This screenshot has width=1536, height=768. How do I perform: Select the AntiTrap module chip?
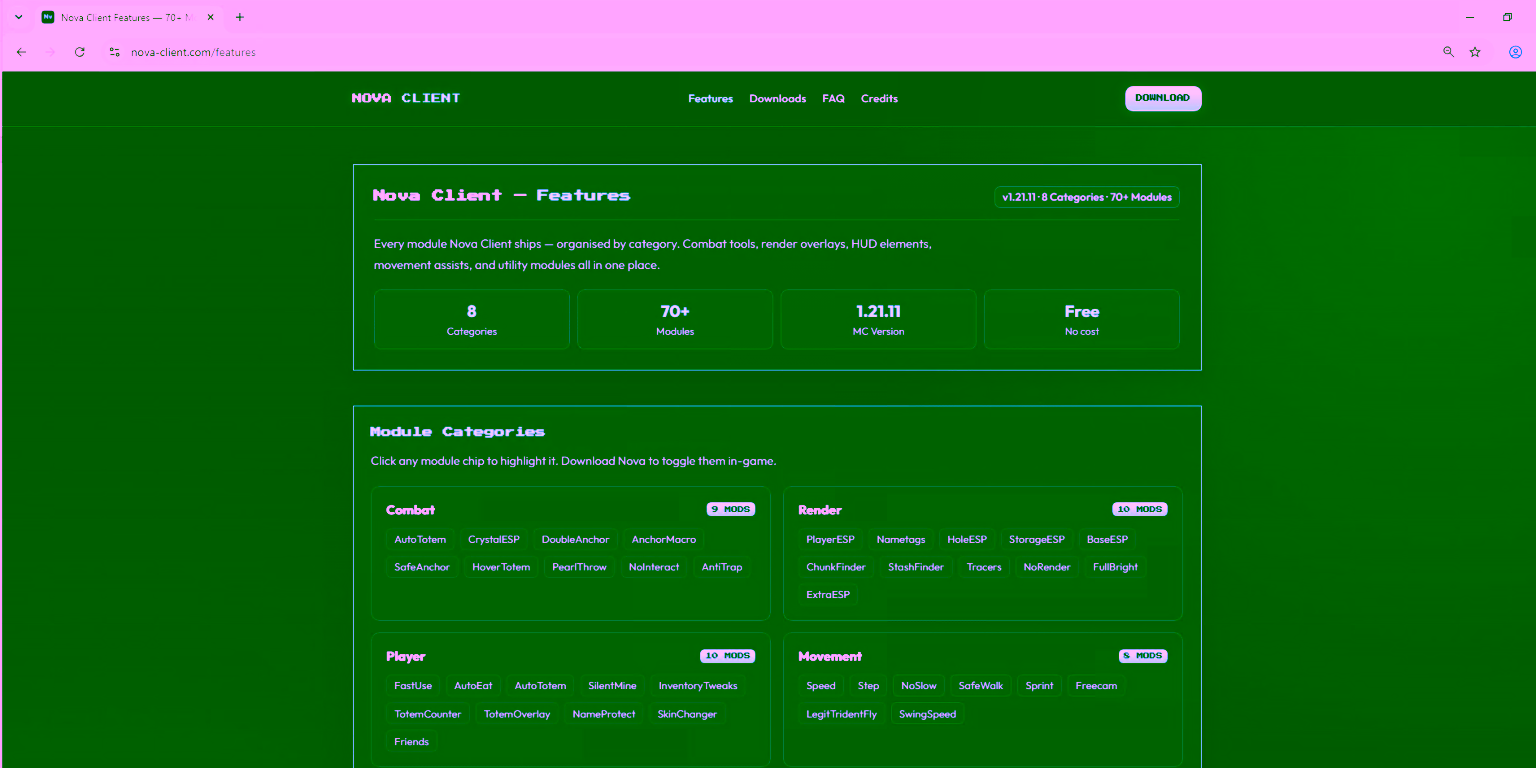(x=722, y=567)
